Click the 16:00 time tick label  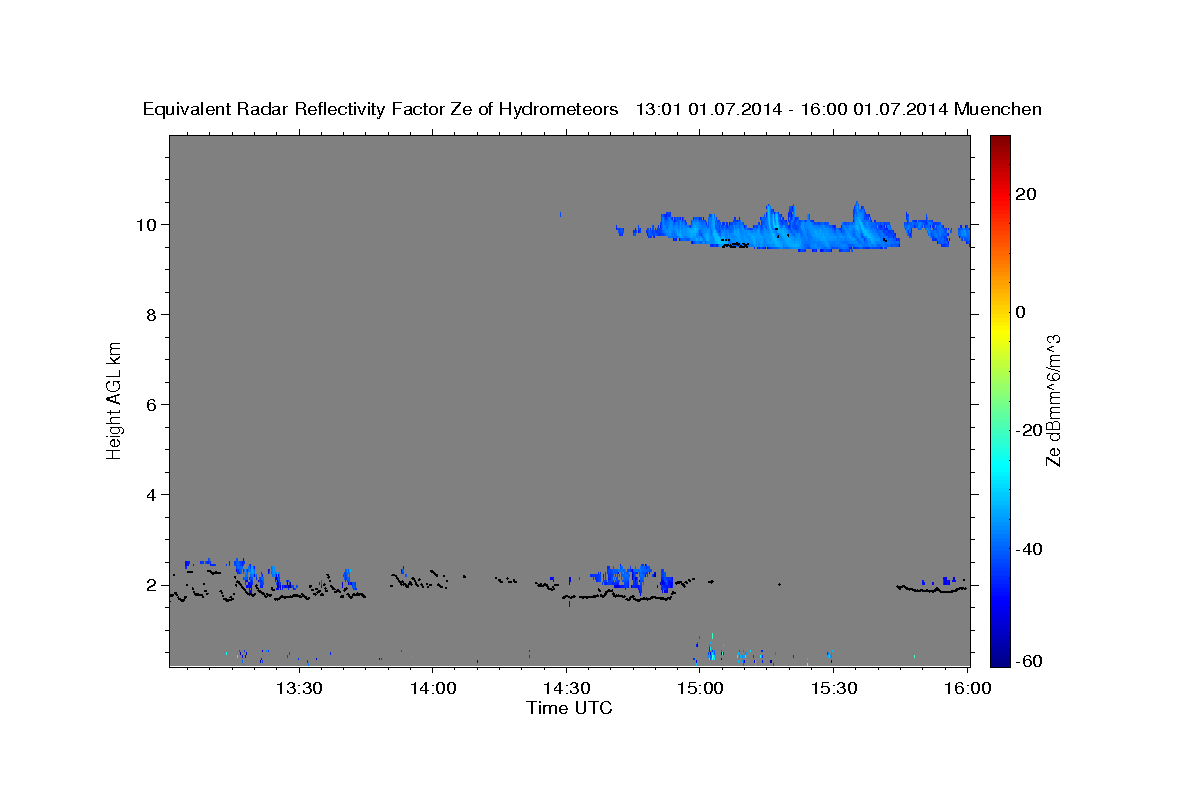(967, 688)
